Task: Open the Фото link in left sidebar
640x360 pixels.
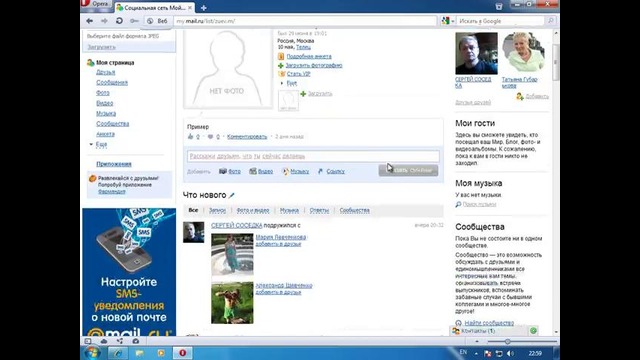Action: click(x=103, y=93)
